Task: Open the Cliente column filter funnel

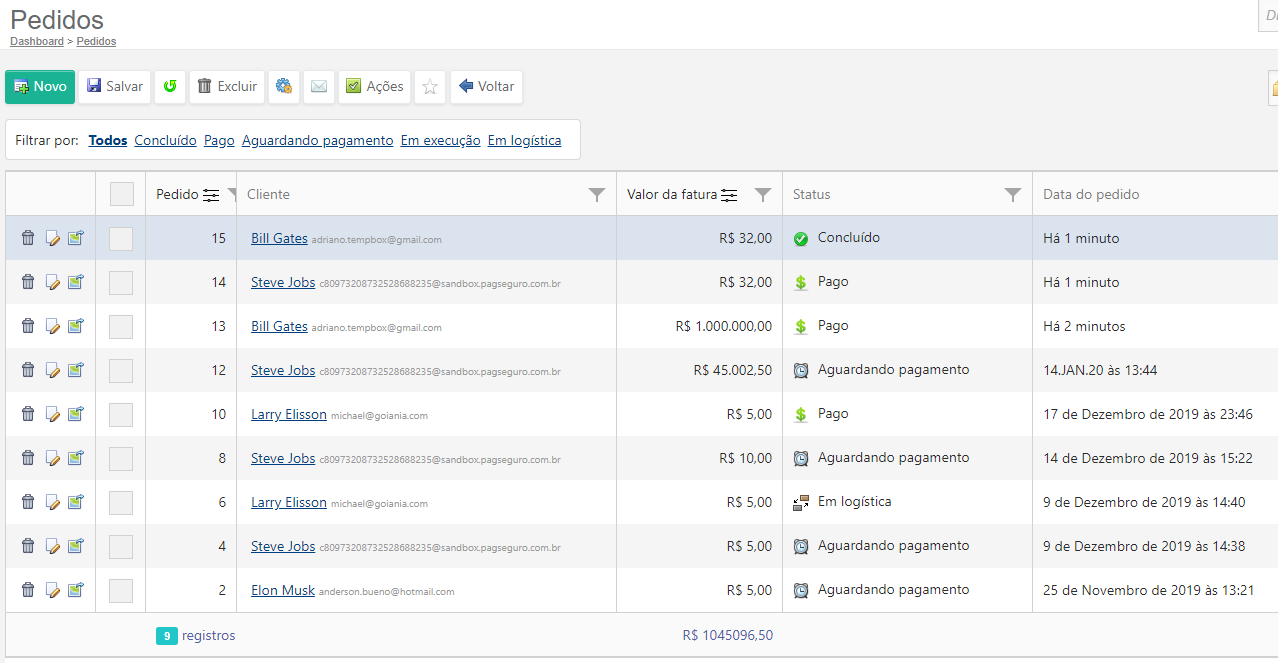Action: tap(597, 195)
